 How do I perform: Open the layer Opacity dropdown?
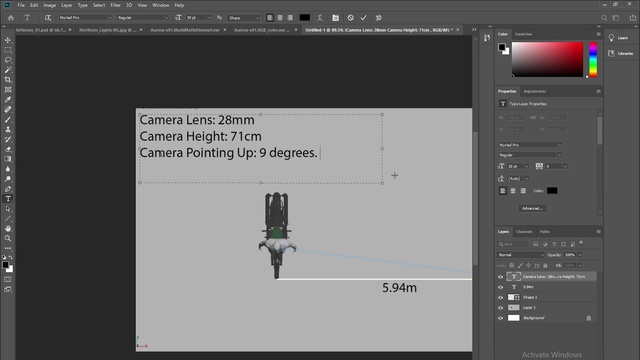point(580,255)
